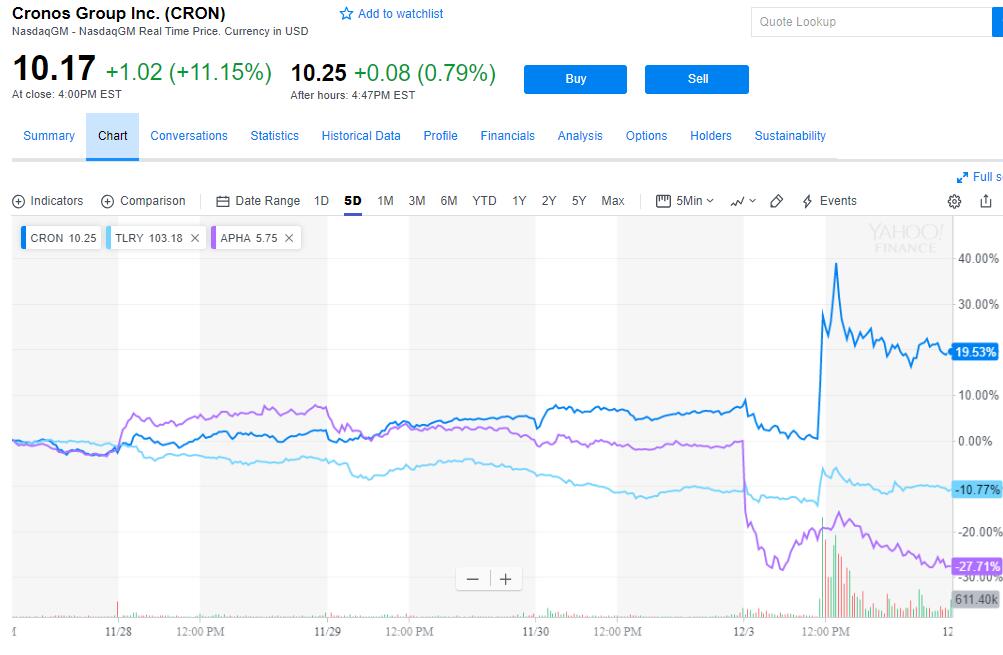The image size is (1003, 655).
Task: Click the 11/28 date axis label
Action: click(x=118, y=632)
